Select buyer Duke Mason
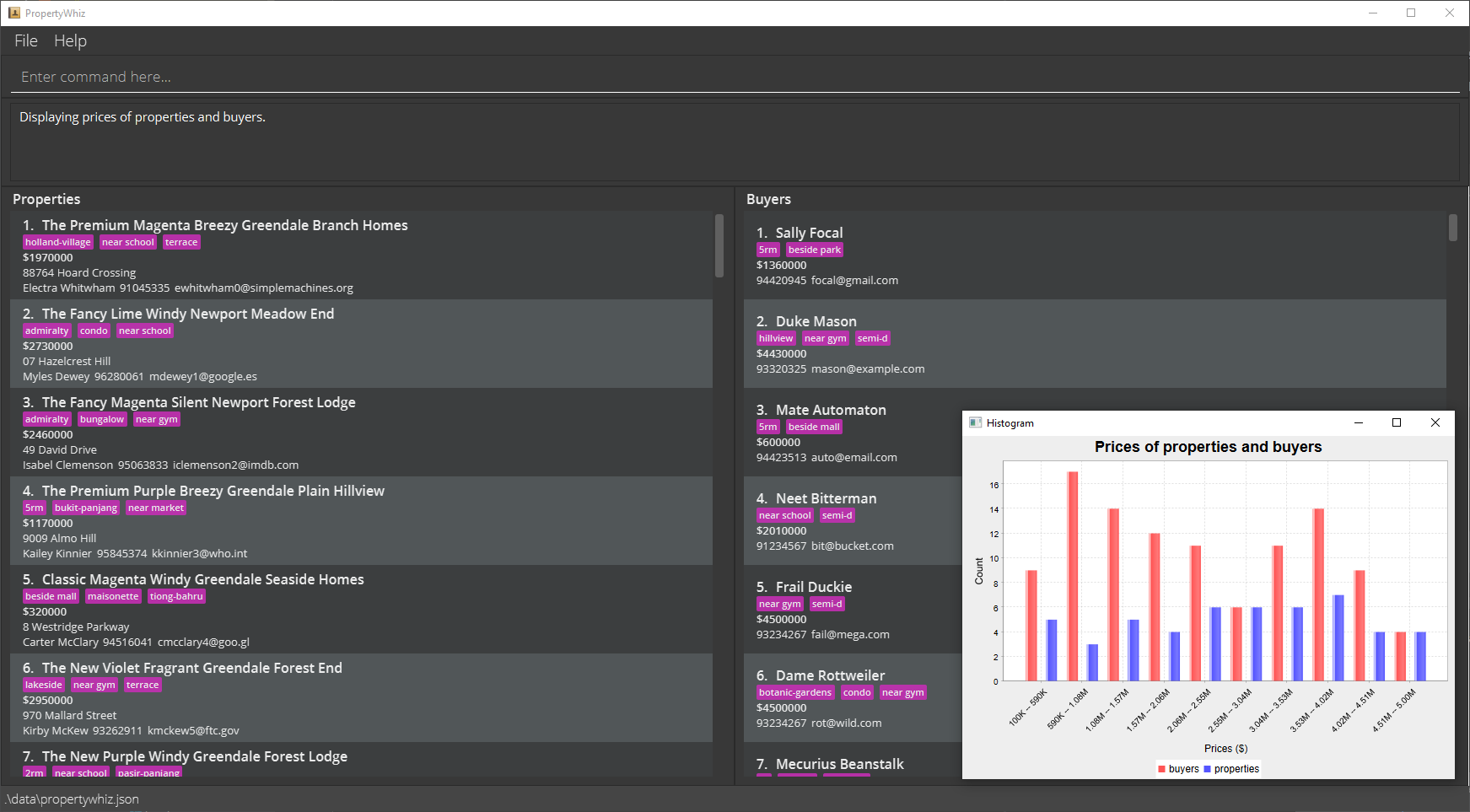Viewport: 1470px width, 812px height. point(1095,344)
